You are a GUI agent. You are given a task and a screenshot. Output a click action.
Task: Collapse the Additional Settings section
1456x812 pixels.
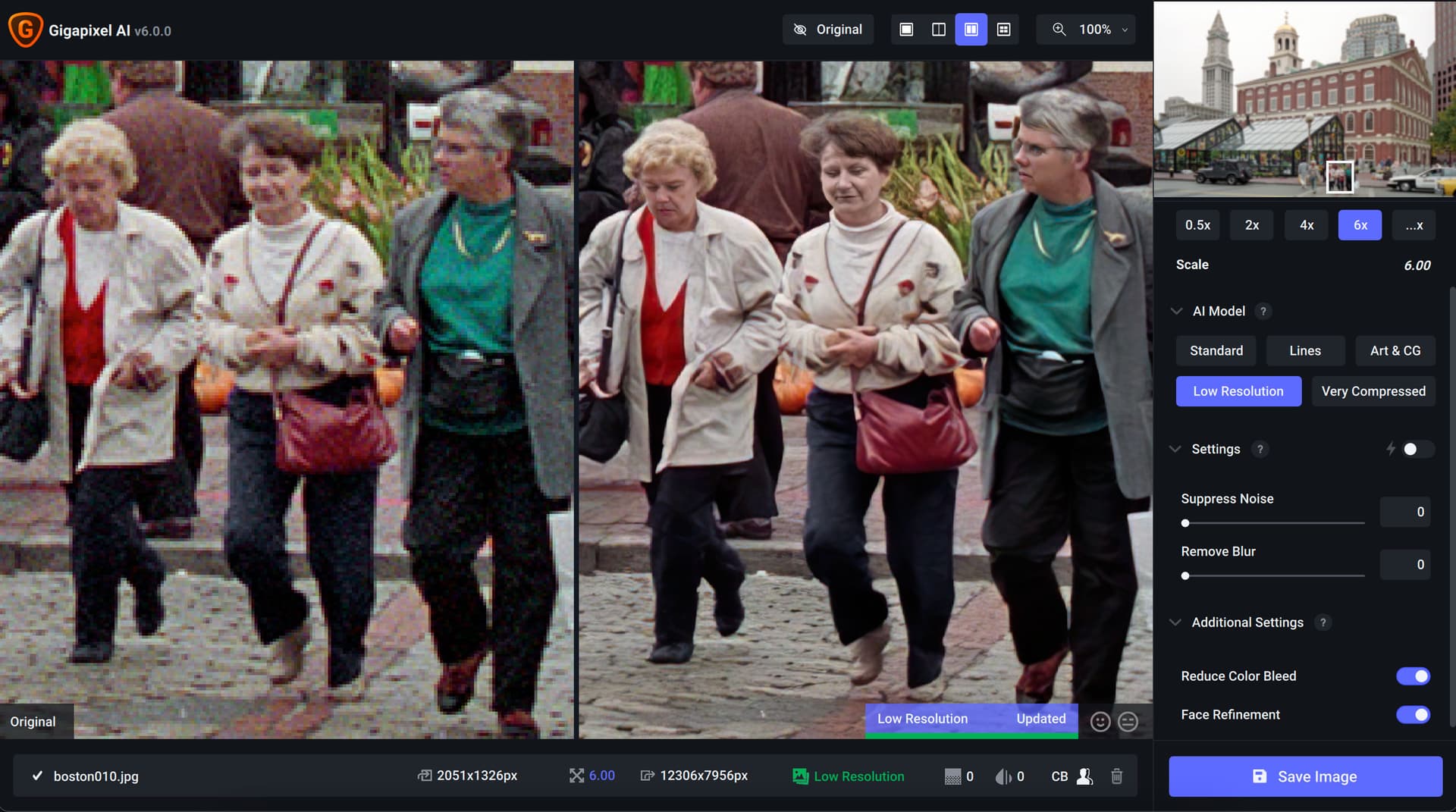point(1175,622)
